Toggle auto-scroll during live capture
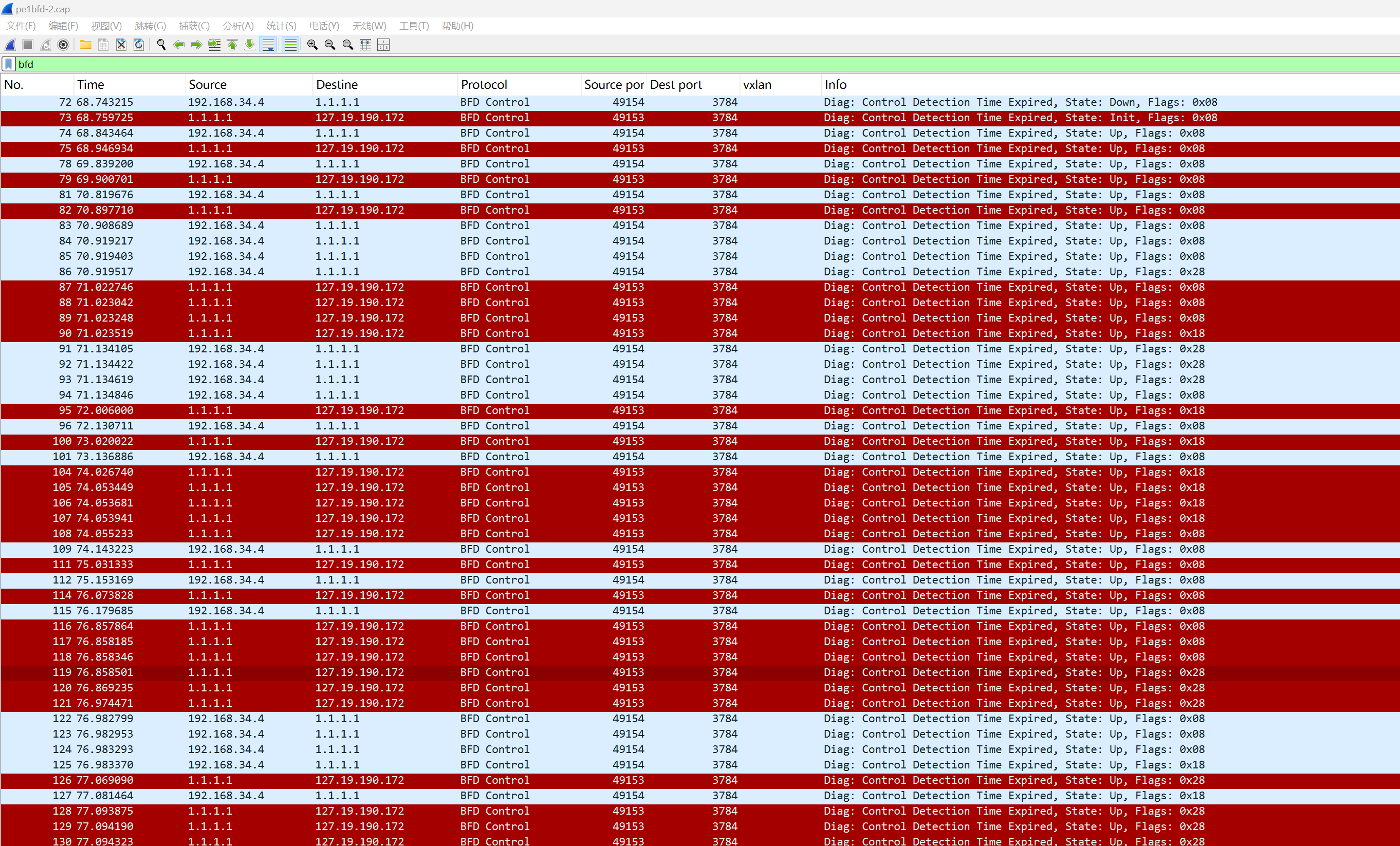This screenshot has width=1400, height=846. (x=268, y=45)
